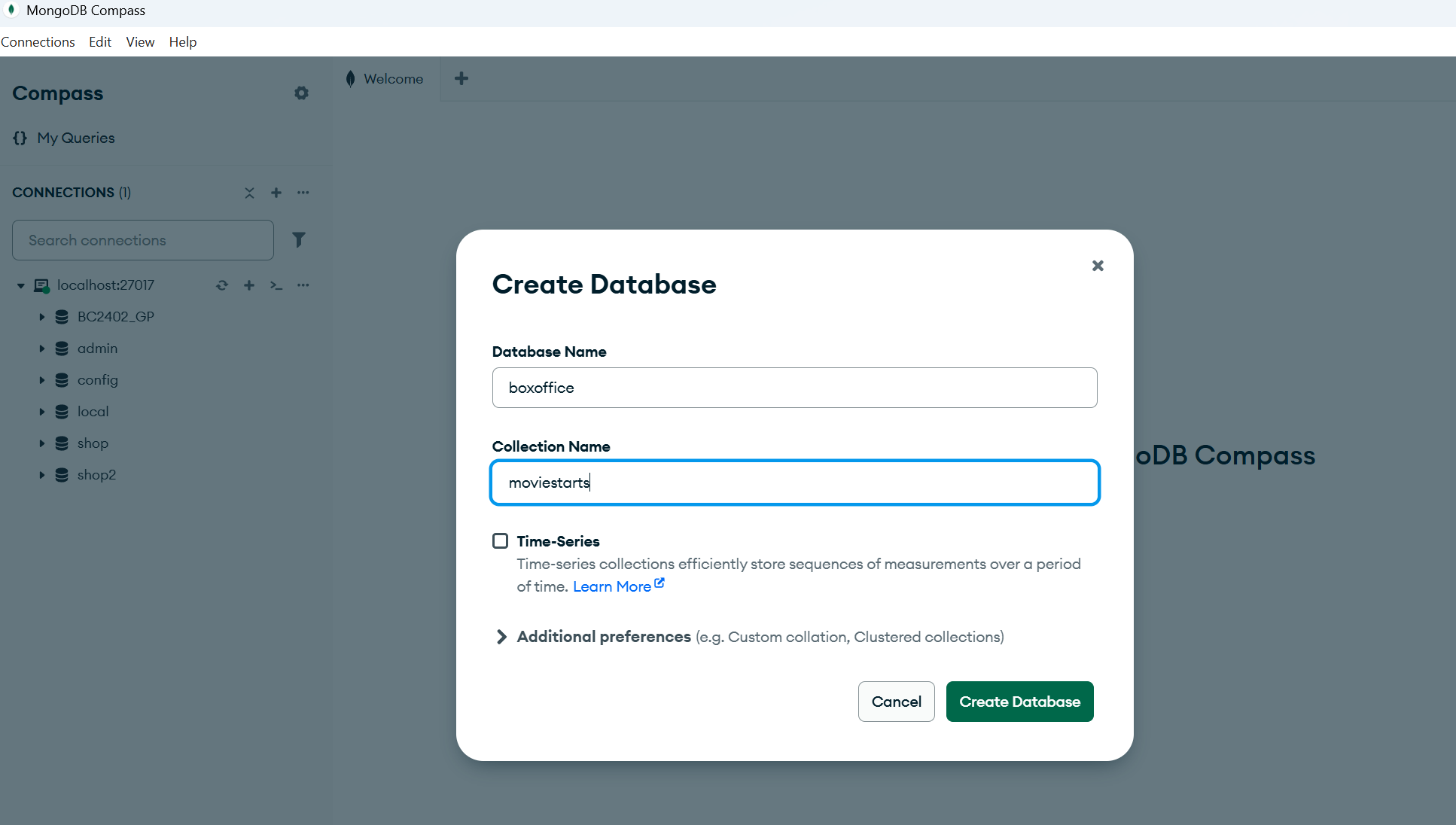Click the connections filter funnel icon
The width and height of the screenshot is (1456, 825).
tap(299, 239)
